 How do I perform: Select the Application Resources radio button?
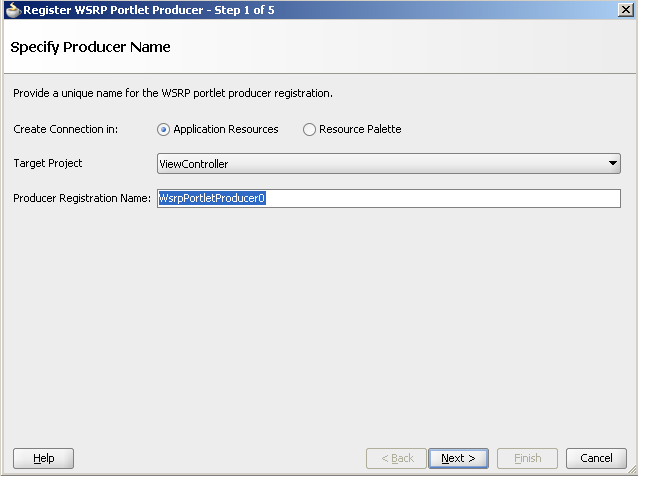click(163, 130)
